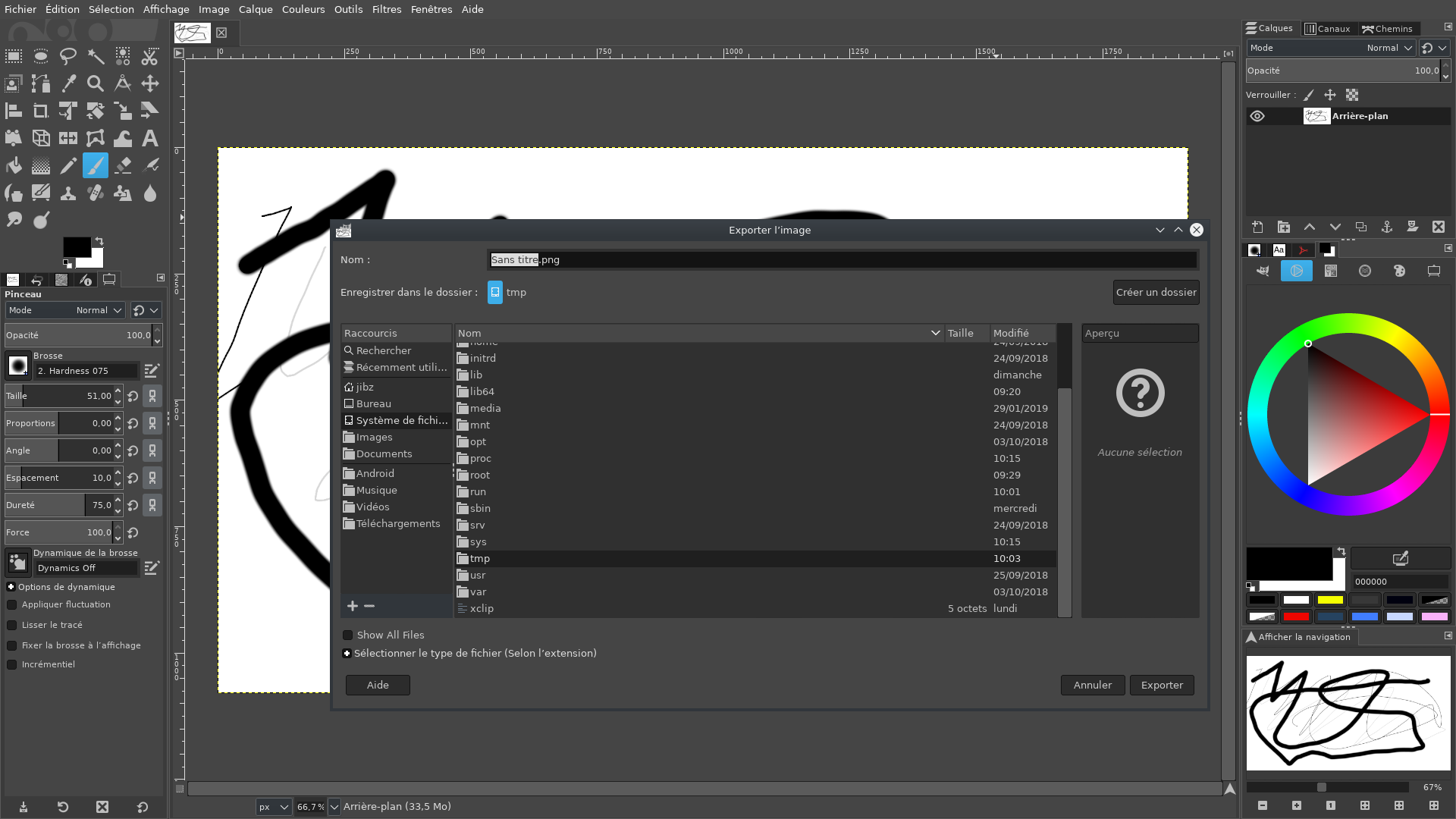1456x819 pixels.
Task: Open the Filtres menu
Action: click(x=387, y=9)
